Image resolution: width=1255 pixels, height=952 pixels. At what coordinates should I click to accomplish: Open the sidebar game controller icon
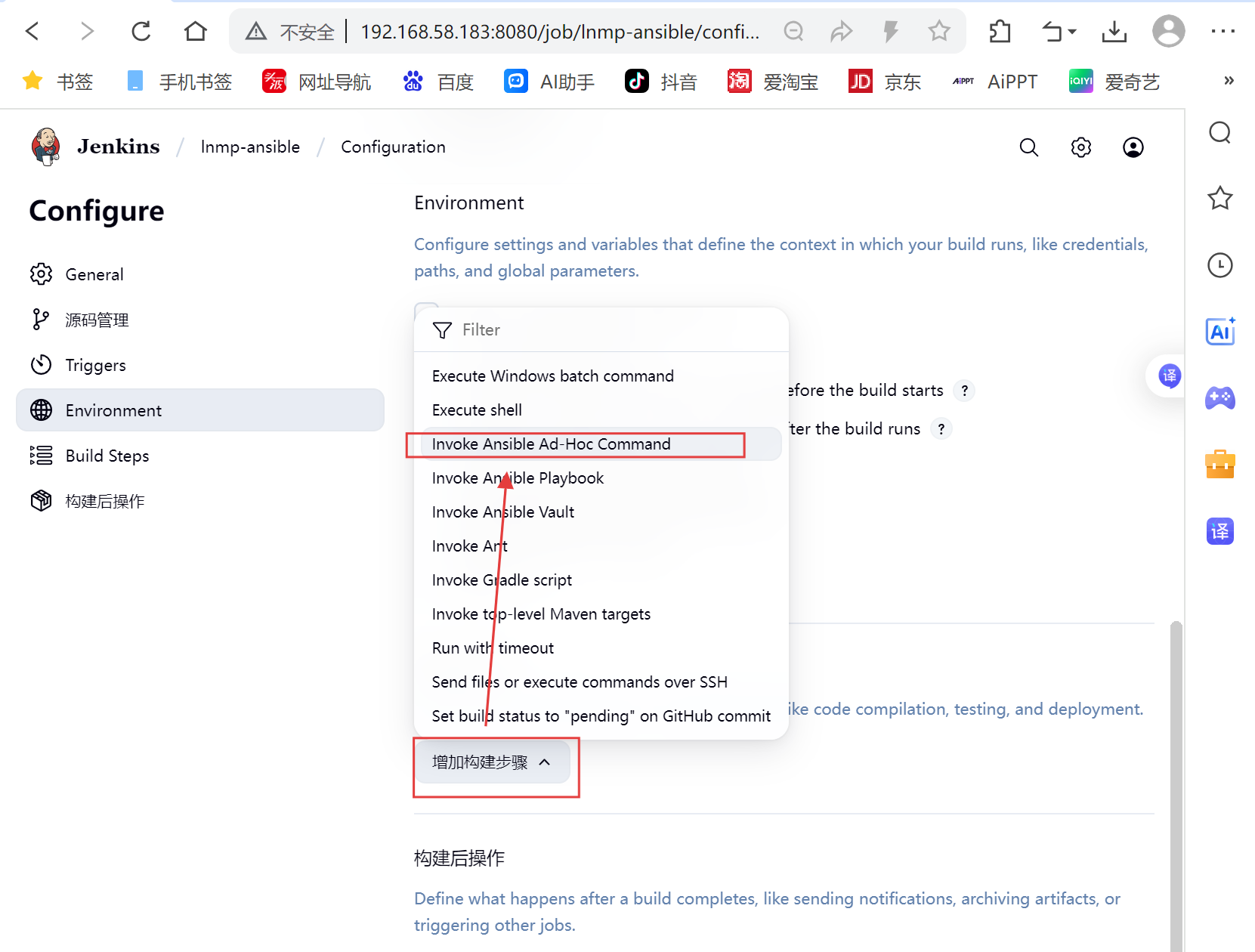[1219, 398]
